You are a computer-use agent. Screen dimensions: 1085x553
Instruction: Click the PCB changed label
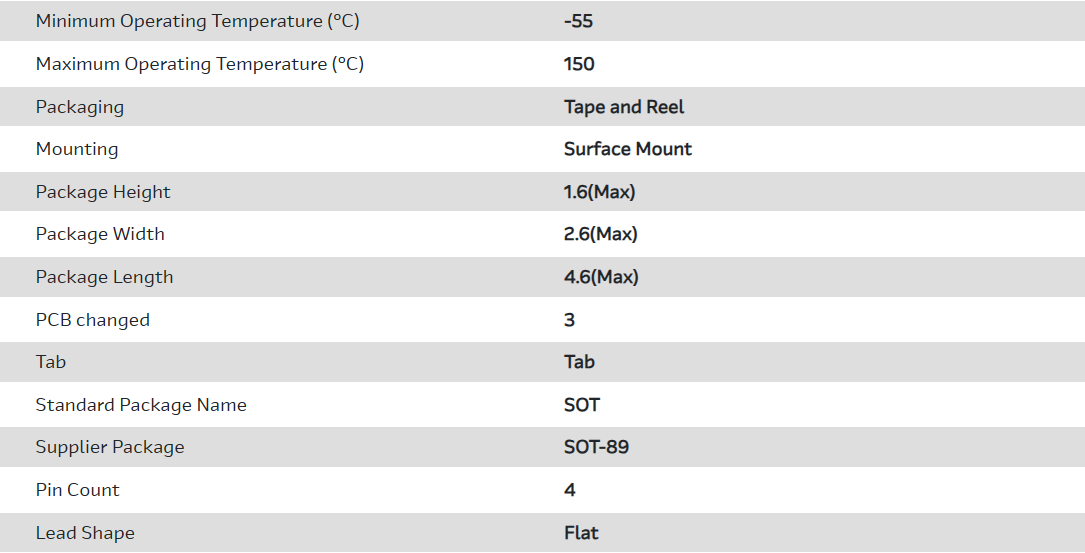(x=93, y=320)
